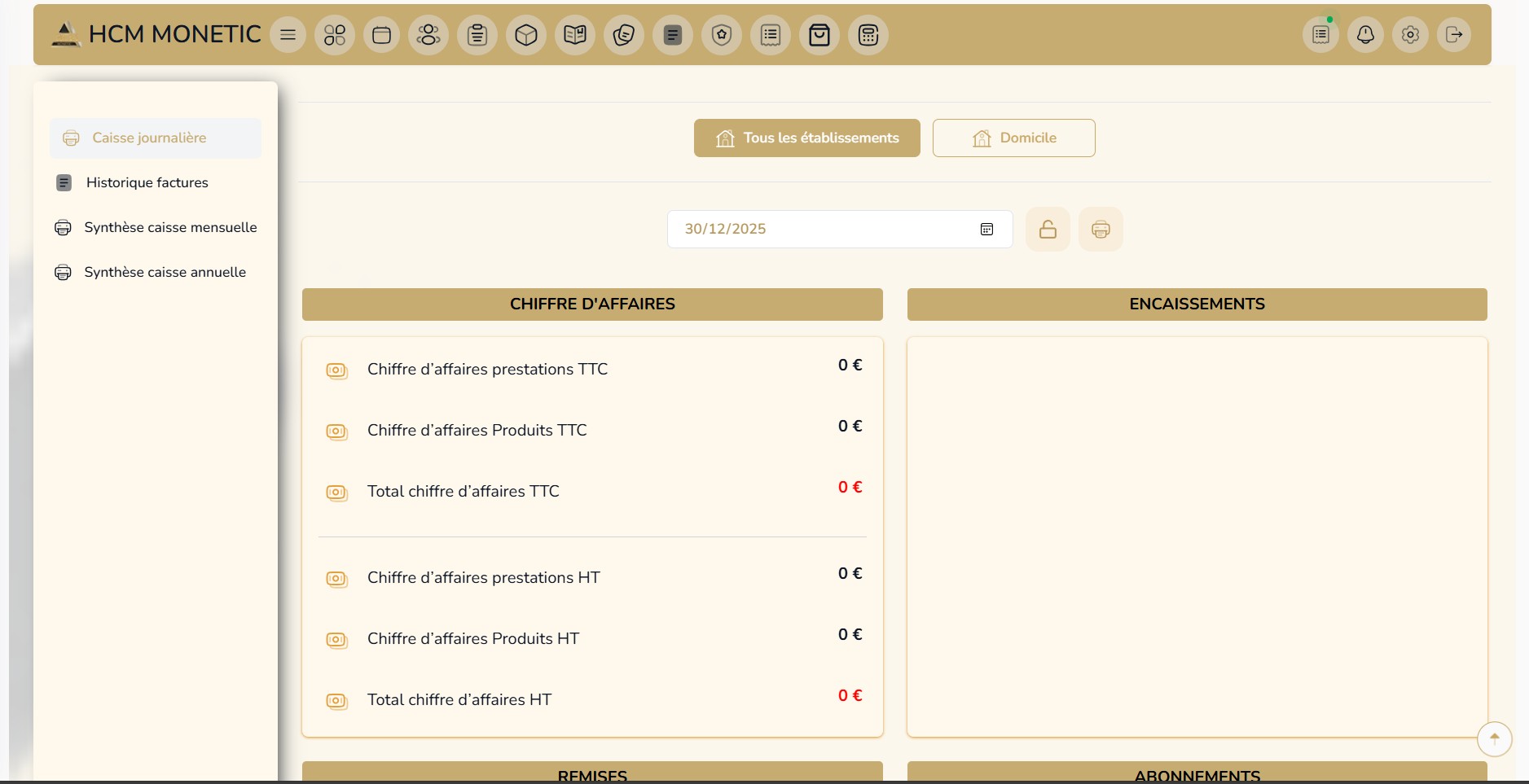This screenshot has width=1529, height=784.
Task: Open Historique factures in the sidebar
Action: pyautogui.click(x=147, y=183)
